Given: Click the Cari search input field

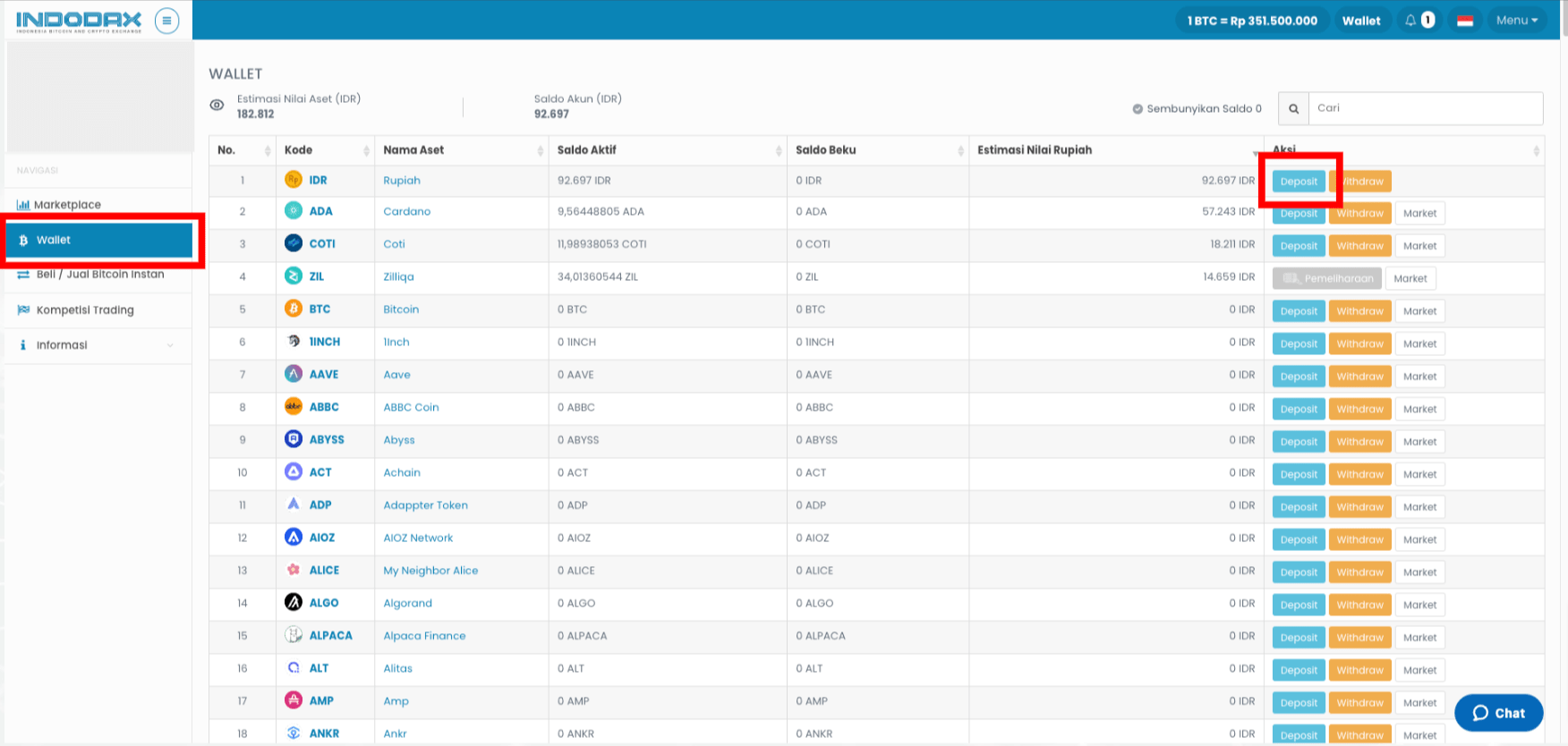Looking at the screenshot, I should tap(1425, 108).
